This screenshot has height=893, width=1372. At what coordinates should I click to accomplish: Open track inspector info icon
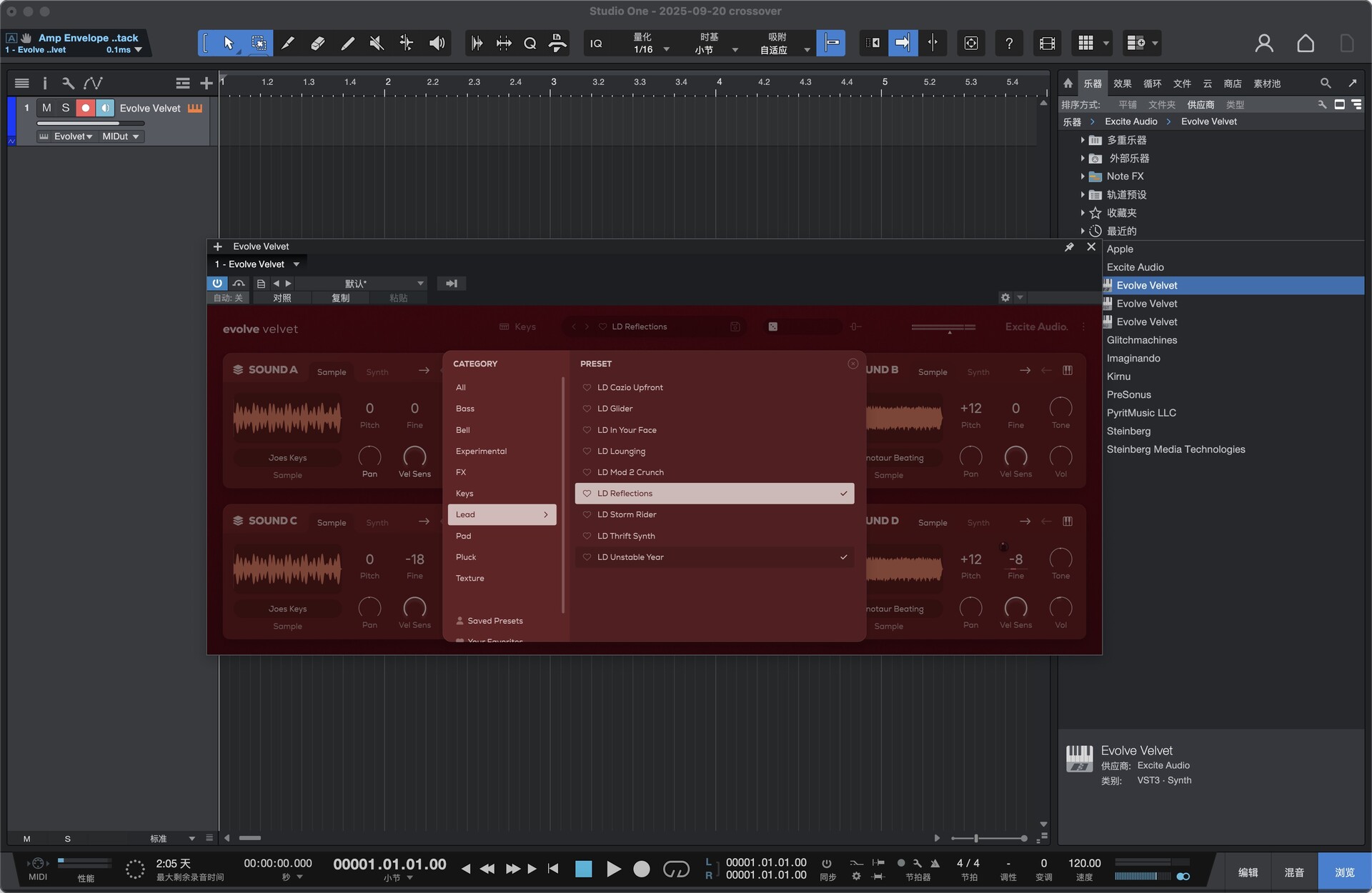[45, 83]
